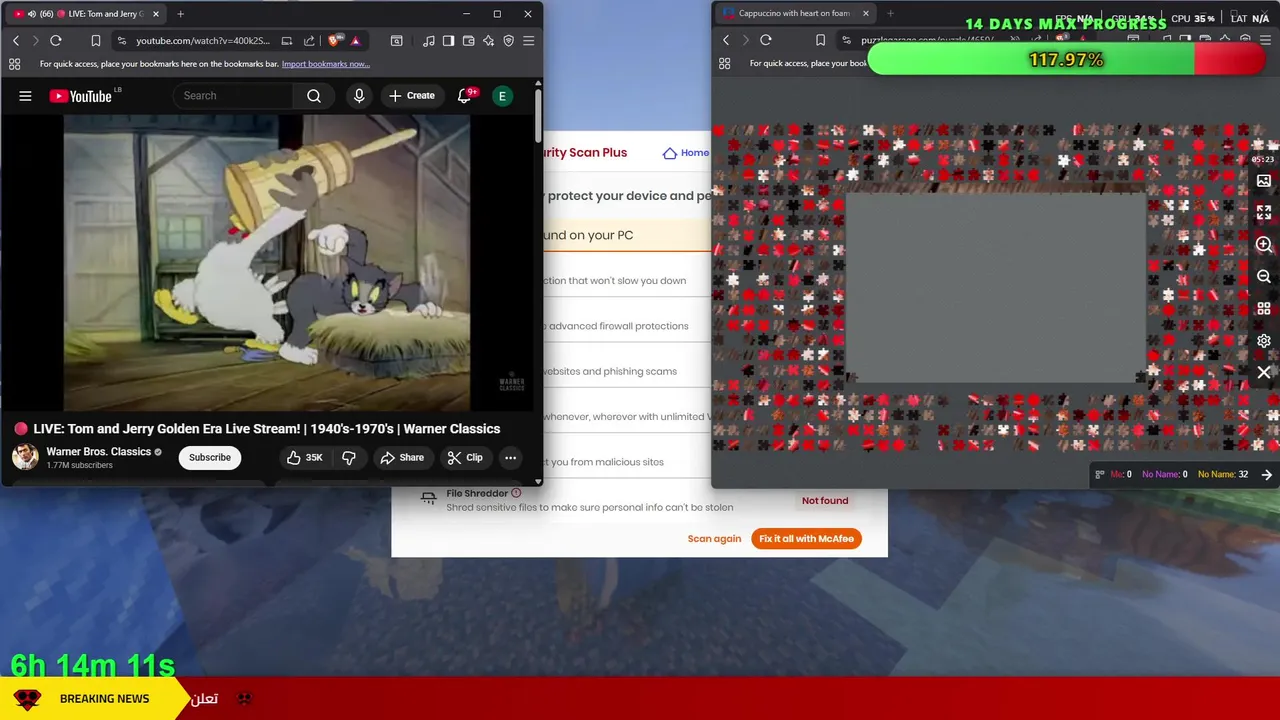Image resolution: width=1280 pixels, height=720 pixels.
Task: Click the YouTube Create button
Action: click(x=412, y=96)
